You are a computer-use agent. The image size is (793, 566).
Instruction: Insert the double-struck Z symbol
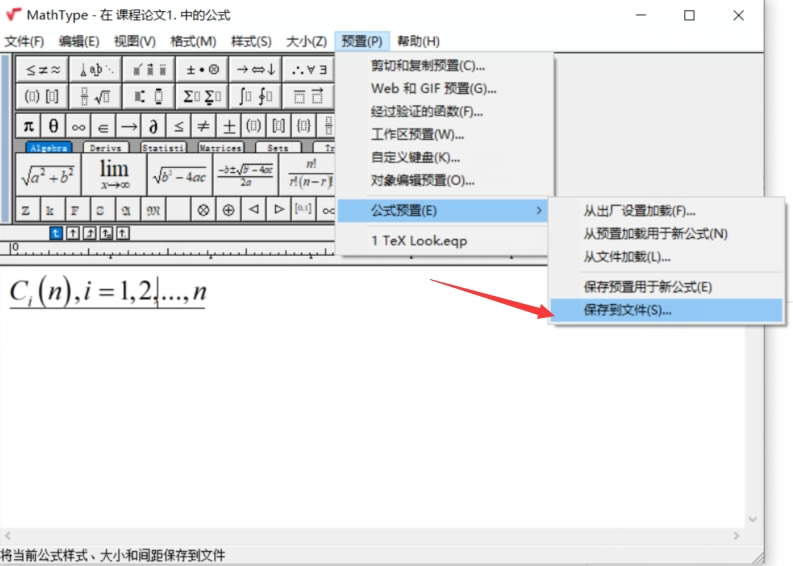26,209
